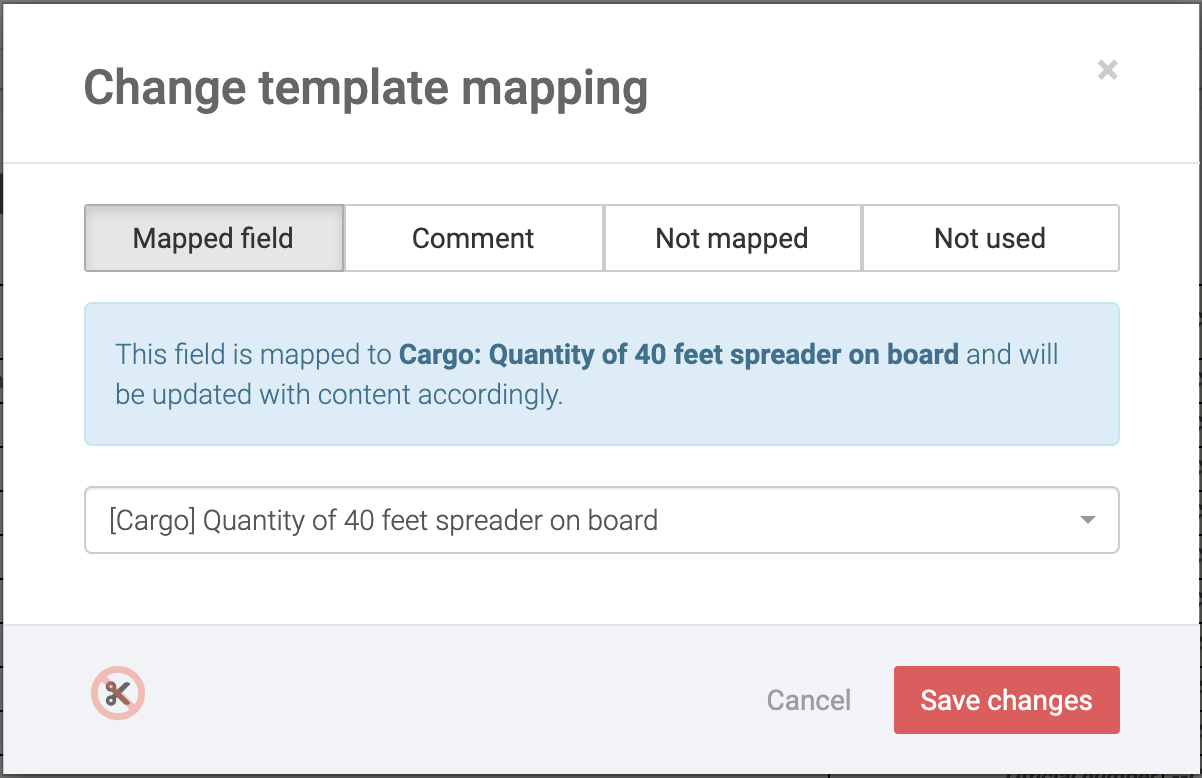Click the bold Cargo mapping name text

click(678, 354)
